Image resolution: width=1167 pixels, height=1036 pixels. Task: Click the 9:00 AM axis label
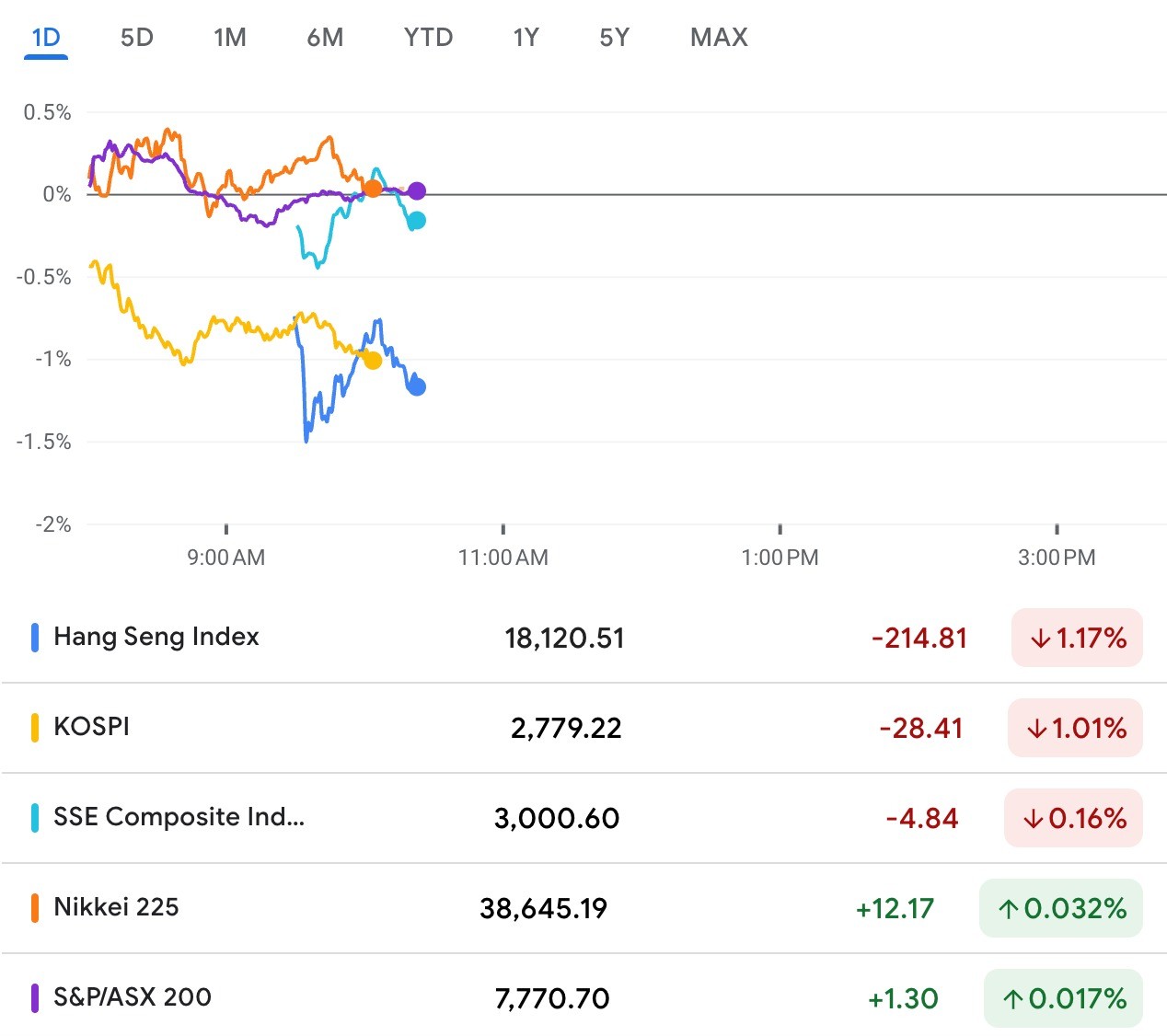coord(225,558)
